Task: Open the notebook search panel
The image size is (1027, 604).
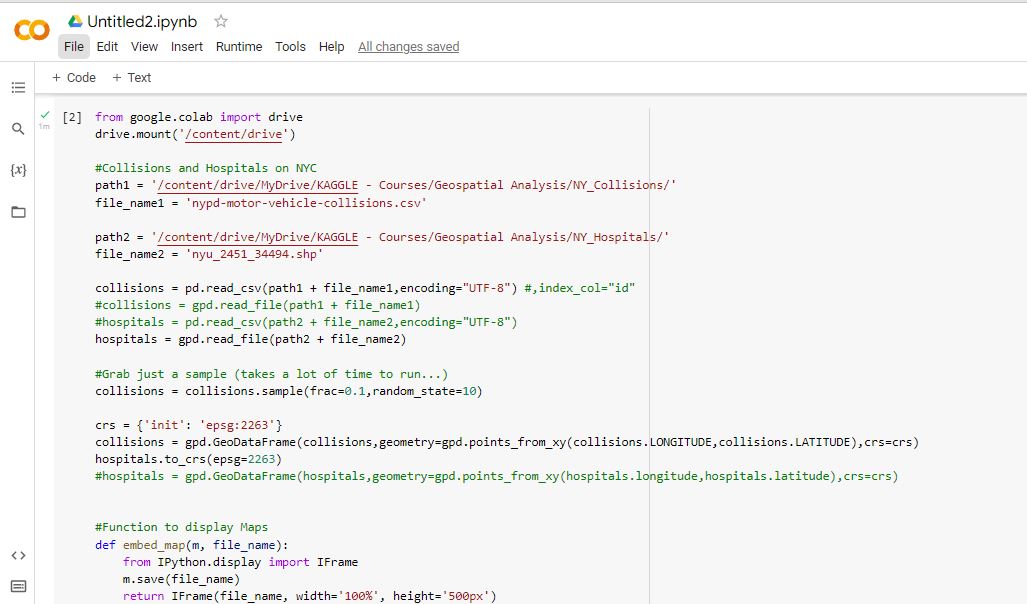Action: [x=18, y=128]
